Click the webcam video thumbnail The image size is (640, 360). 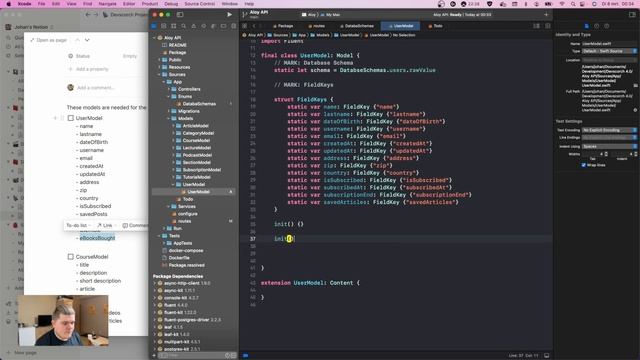tap(63, 320)
